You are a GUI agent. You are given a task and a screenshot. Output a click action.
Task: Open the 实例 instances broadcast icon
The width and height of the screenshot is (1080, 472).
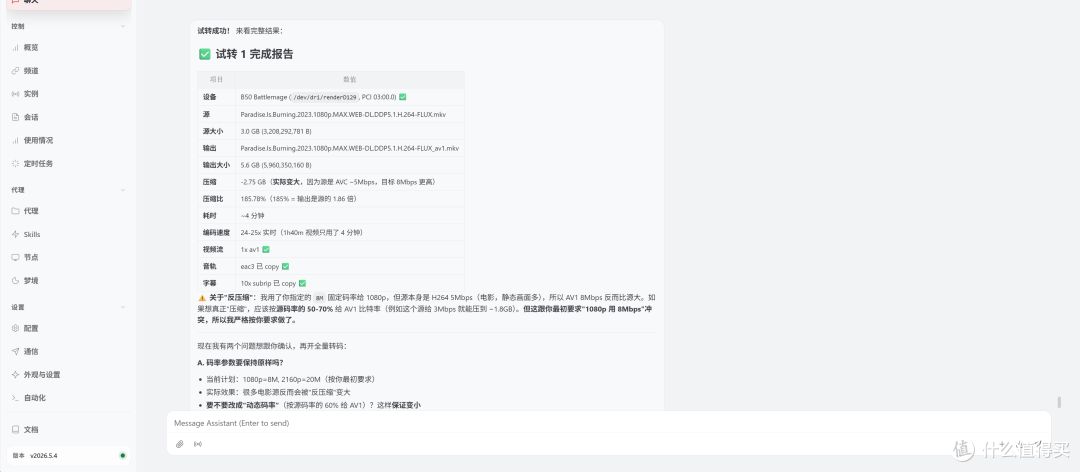(x=15, y=94)
